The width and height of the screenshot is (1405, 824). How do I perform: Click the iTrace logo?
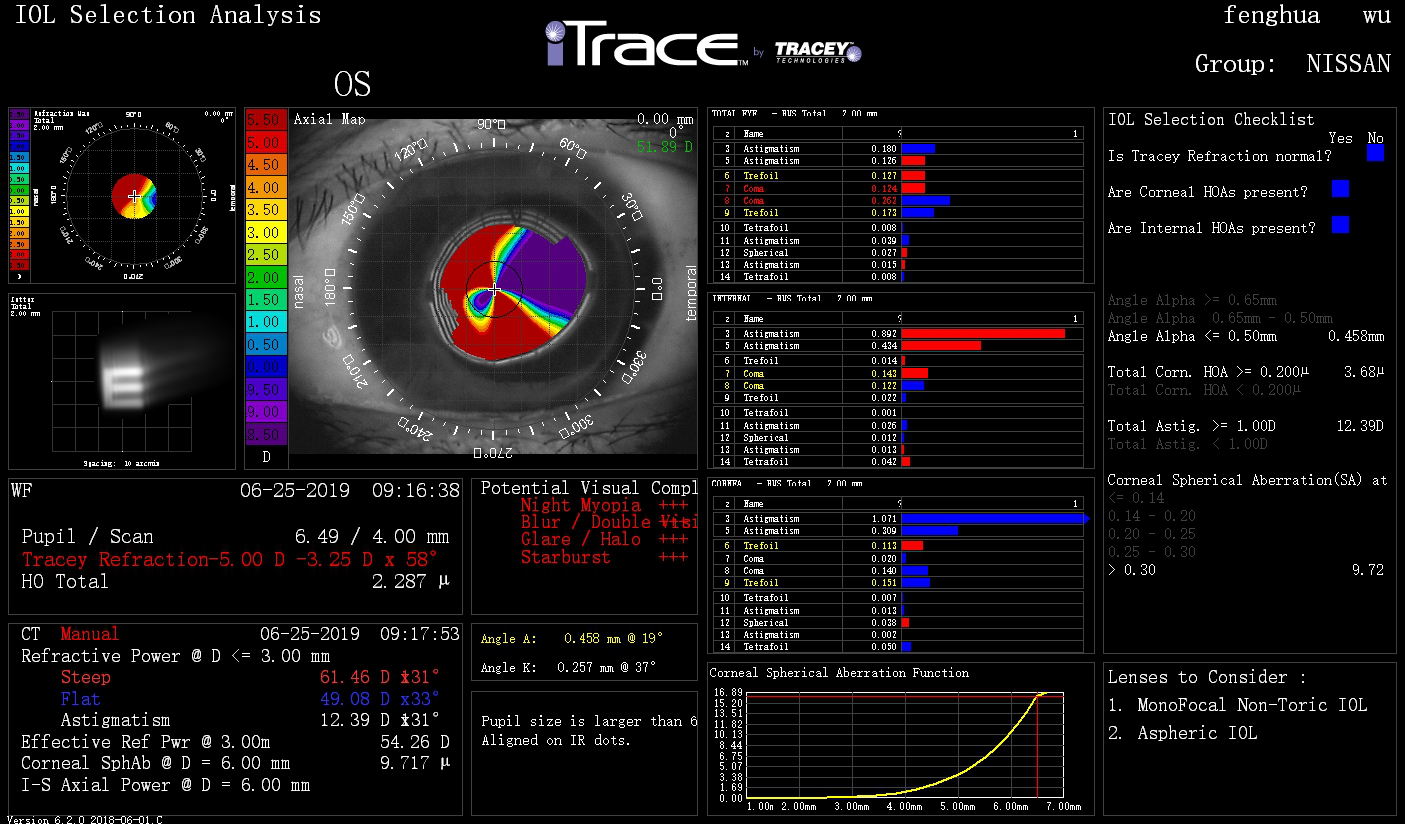pos(646,43)
